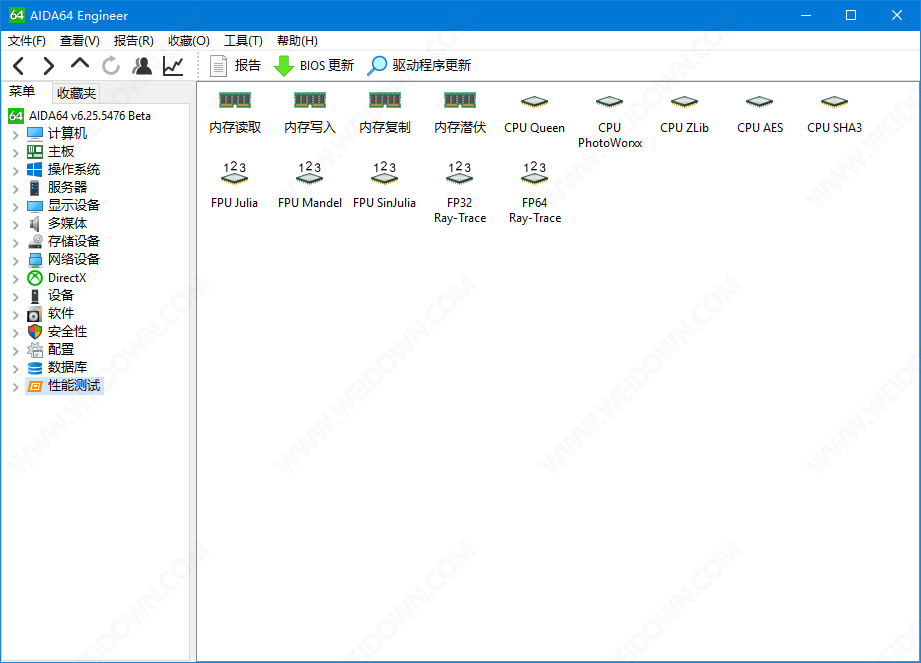Open the 帮助(H) menu

(297, 41)
